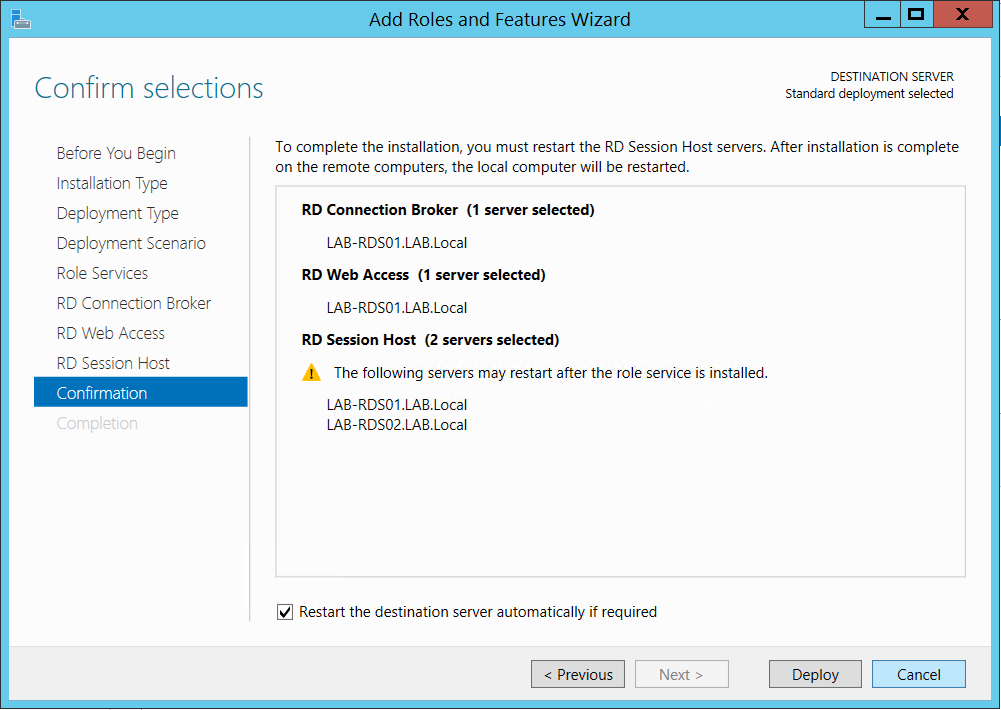This screenshot has width=1001, height=710.
Task: Select the RD Session Host step
Action: (113, 363)
